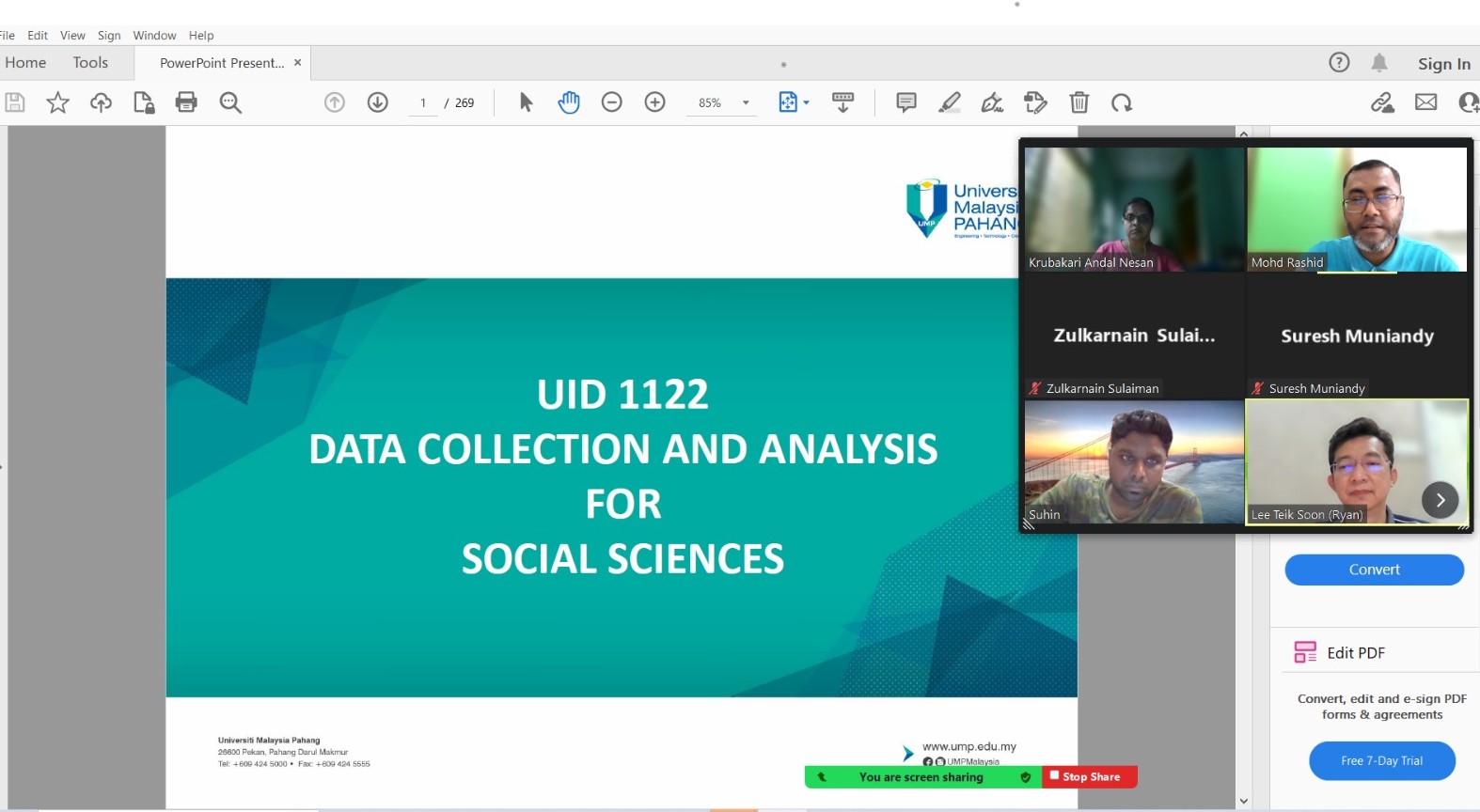1480x812 pixels.
Task: Select Krubakari Andal Nesan's video tile
Action: point(1134,210)
